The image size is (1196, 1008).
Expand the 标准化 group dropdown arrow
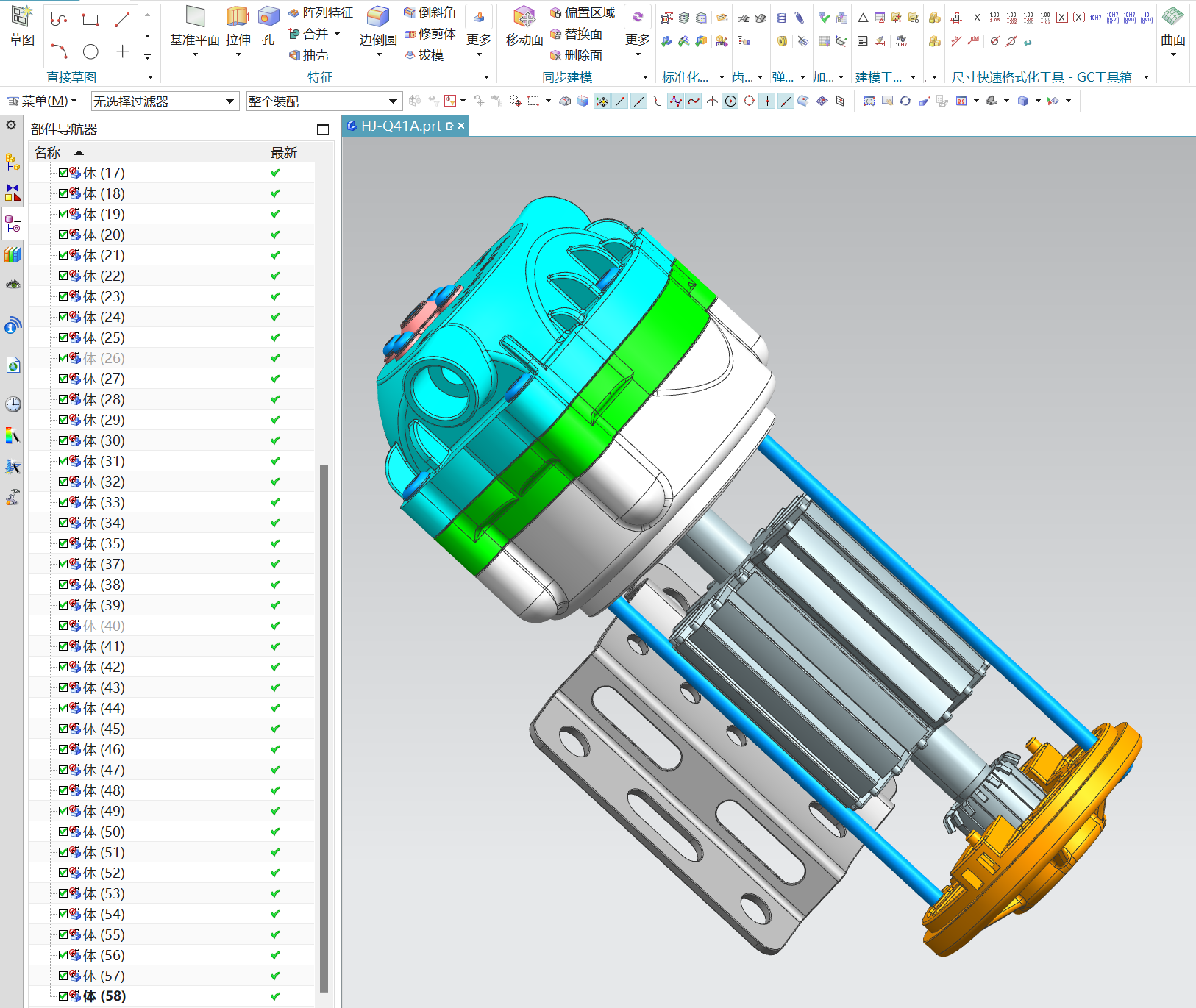(722, 77)
